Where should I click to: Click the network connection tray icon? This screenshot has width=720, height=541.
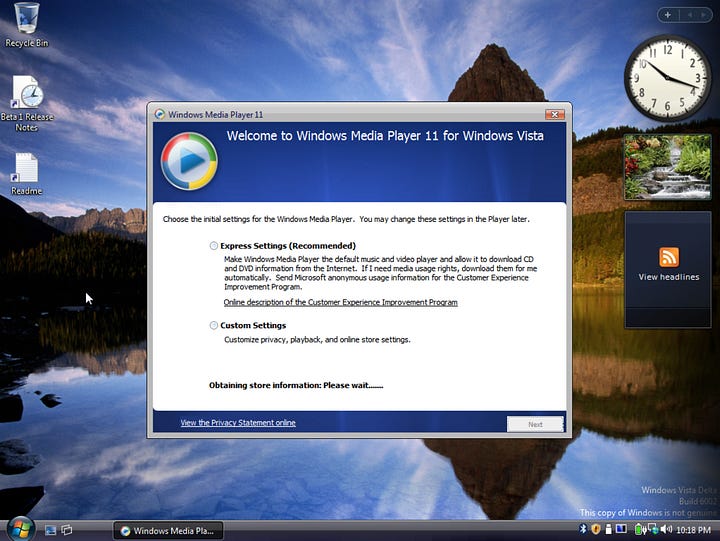[x=652, y=530]
